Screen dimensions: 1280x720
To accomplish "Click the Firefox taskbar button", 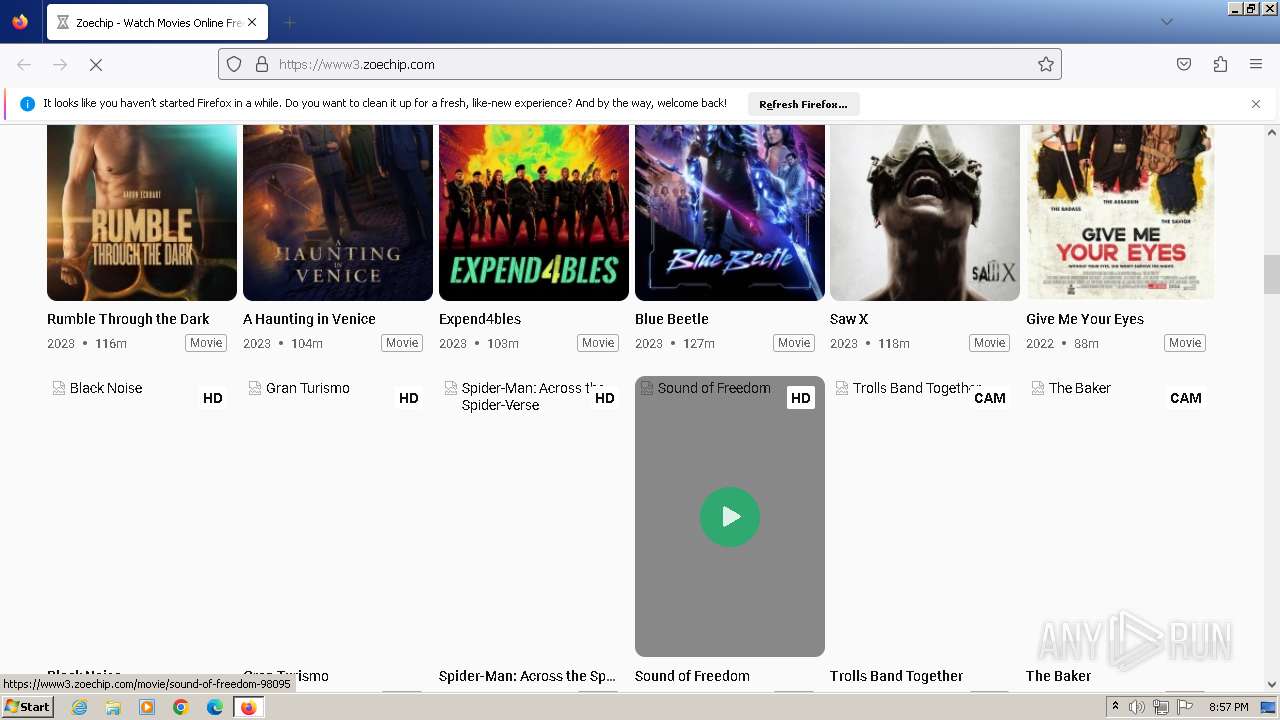I will point(248,707).
